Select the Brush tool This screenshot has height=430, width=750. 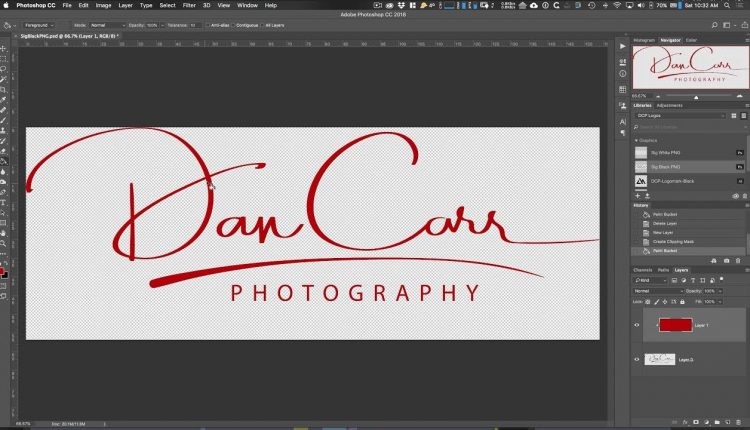click(3, 120)
